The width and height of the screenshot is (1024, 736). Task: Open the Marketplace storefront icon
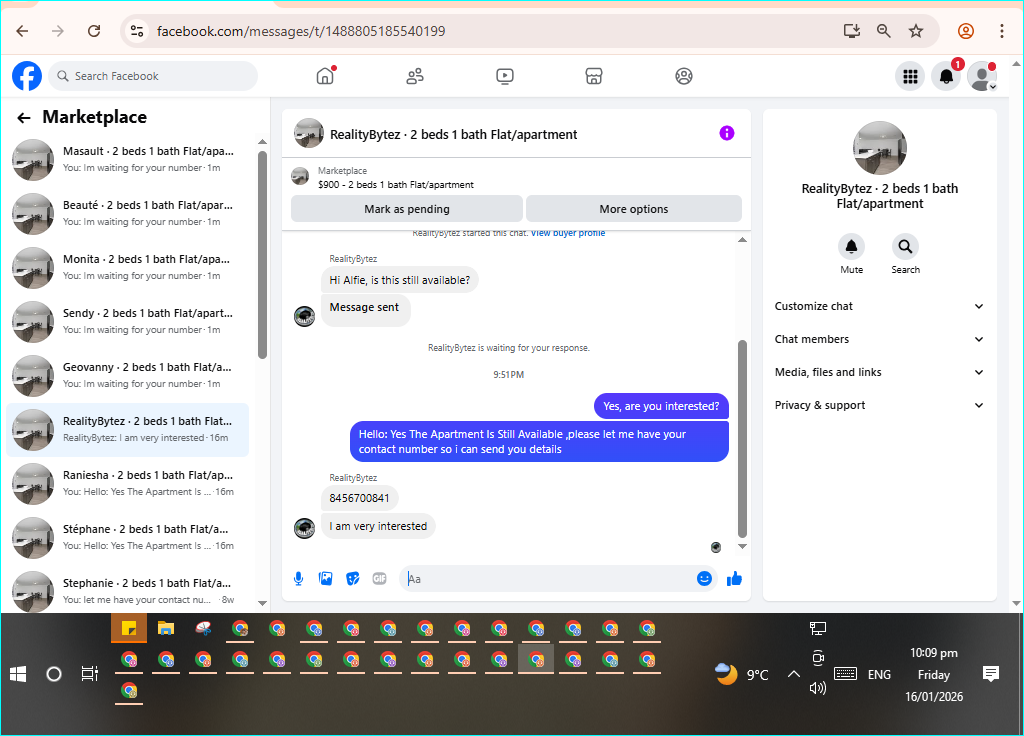[x=594, y=76]
